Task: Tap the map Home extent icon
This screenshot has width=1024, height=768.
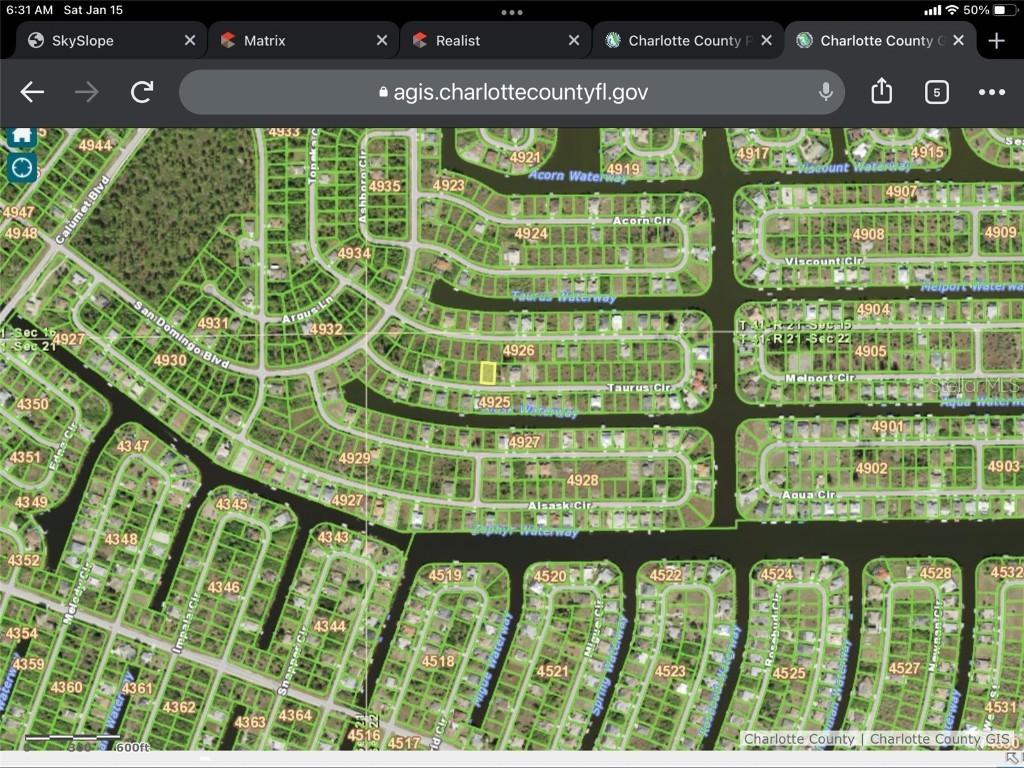Action: [22, 136]
